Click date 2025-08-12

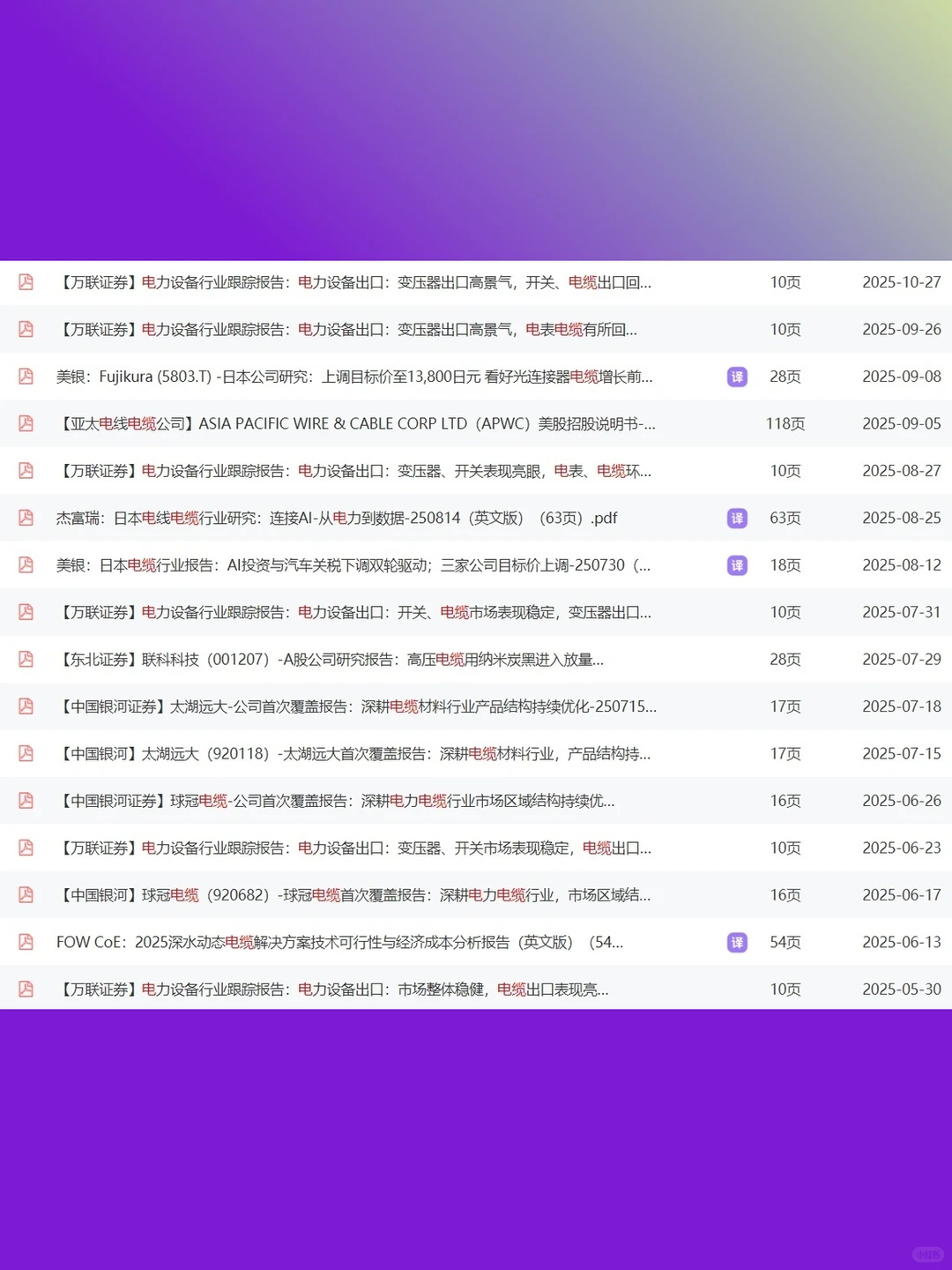tap(902, 565)
